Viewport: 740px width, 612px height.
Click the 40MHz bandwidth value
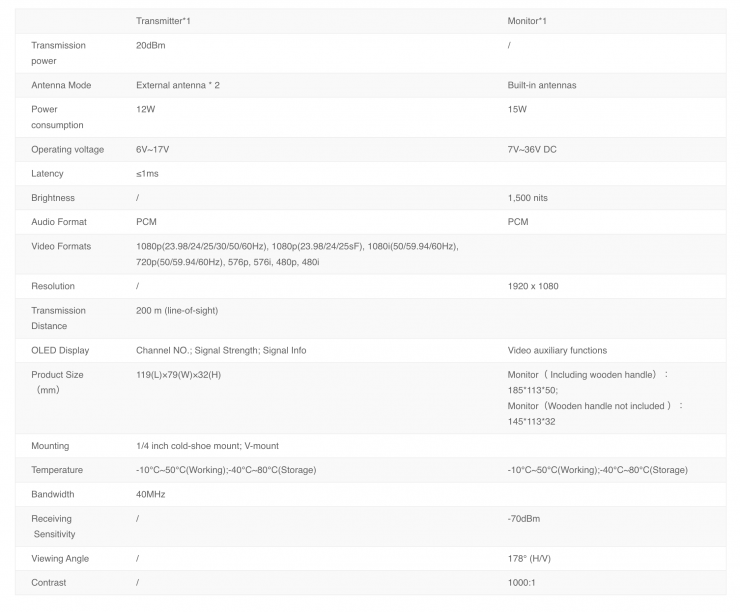point(150,494)
